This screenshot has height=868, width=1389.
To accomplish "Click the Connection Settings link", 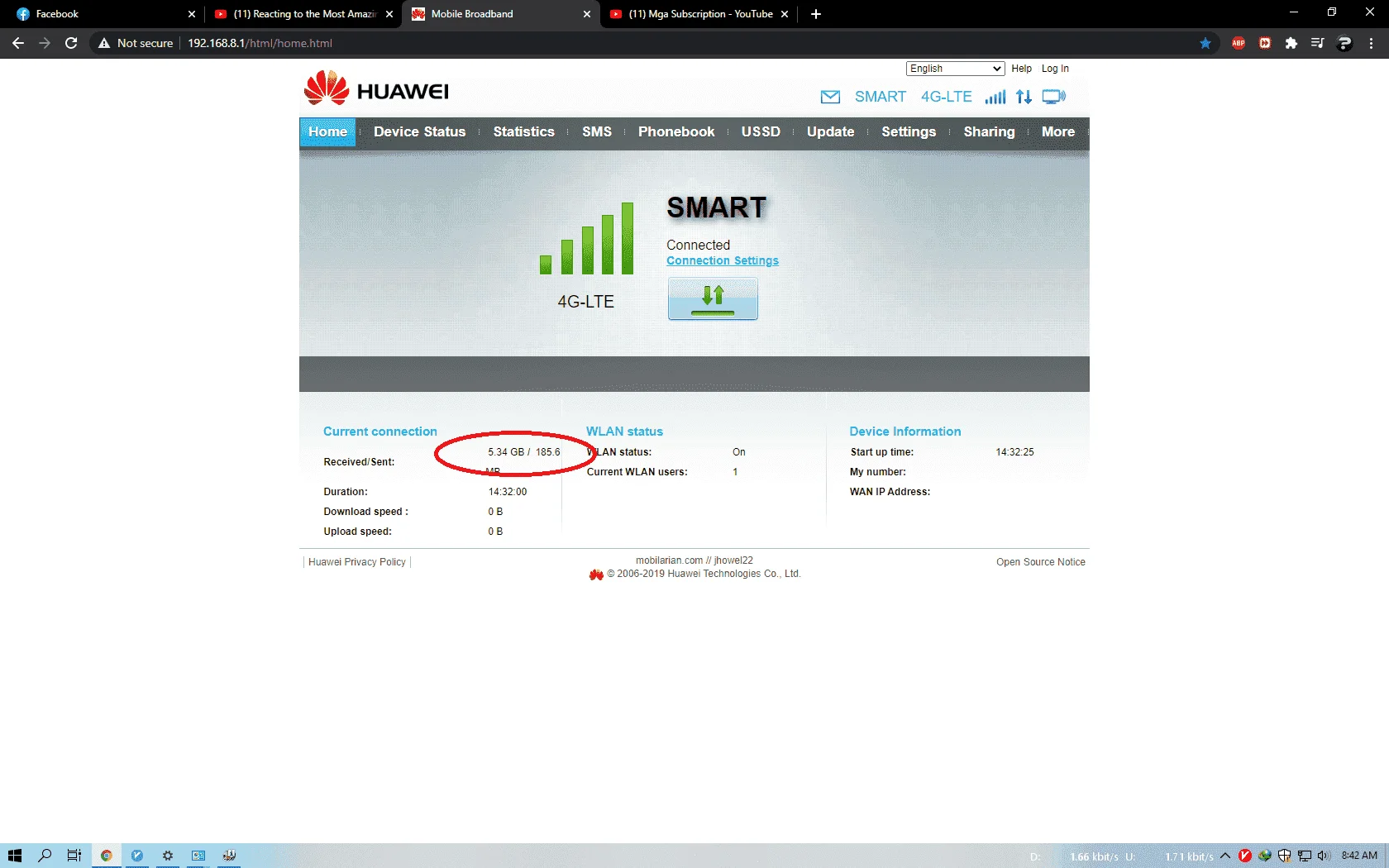I will click(723, 261).
